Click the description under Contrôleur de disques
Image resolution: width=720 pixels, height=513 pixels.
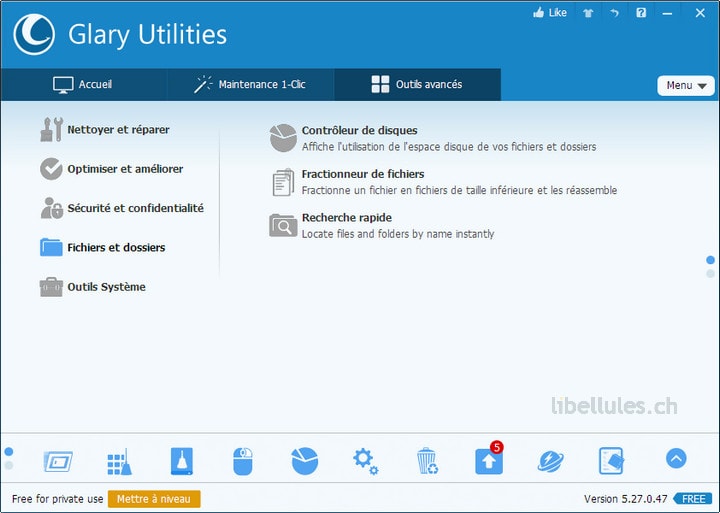(x=449, y=147)
